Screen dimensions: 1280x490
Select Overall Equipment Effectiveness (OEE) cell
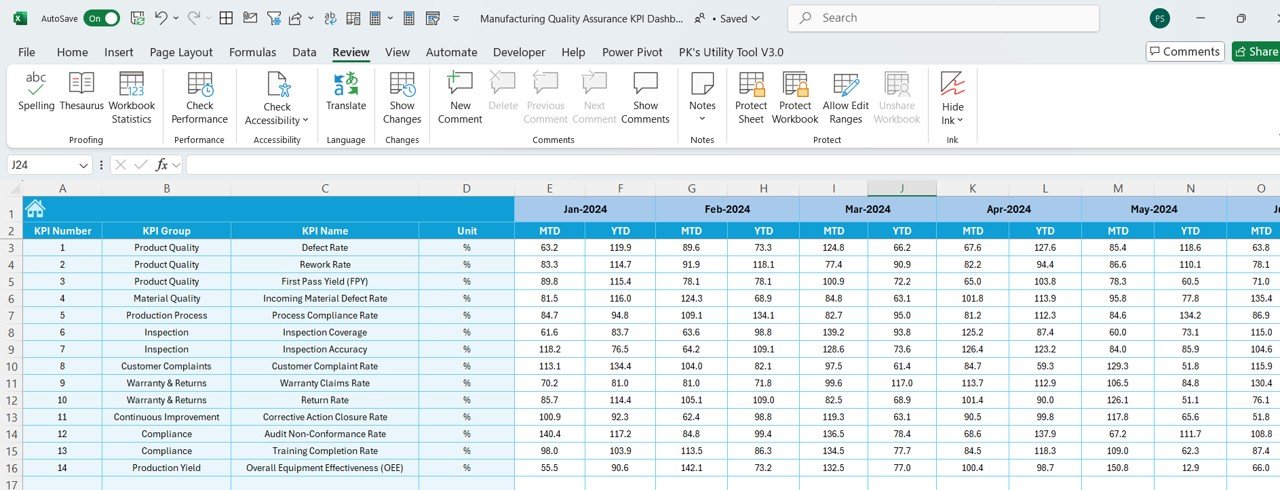click(325, 468)
